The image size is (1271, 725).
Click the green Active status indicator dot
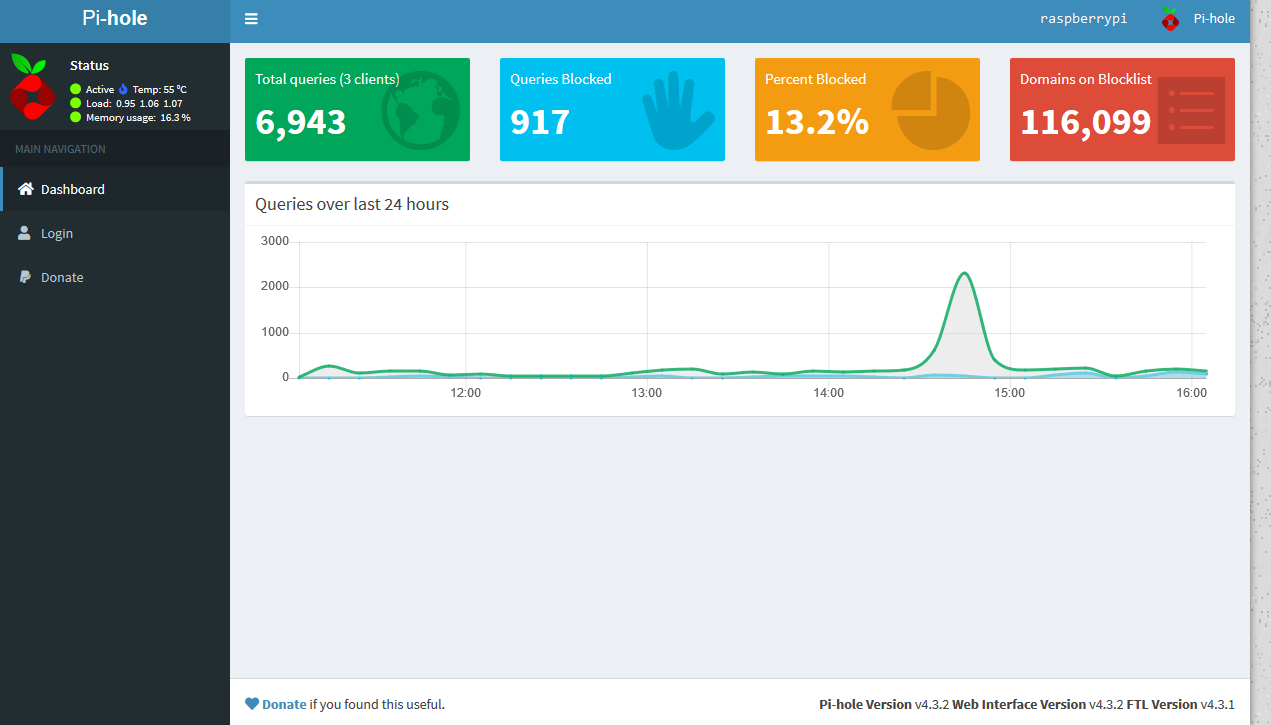(76, 89)
